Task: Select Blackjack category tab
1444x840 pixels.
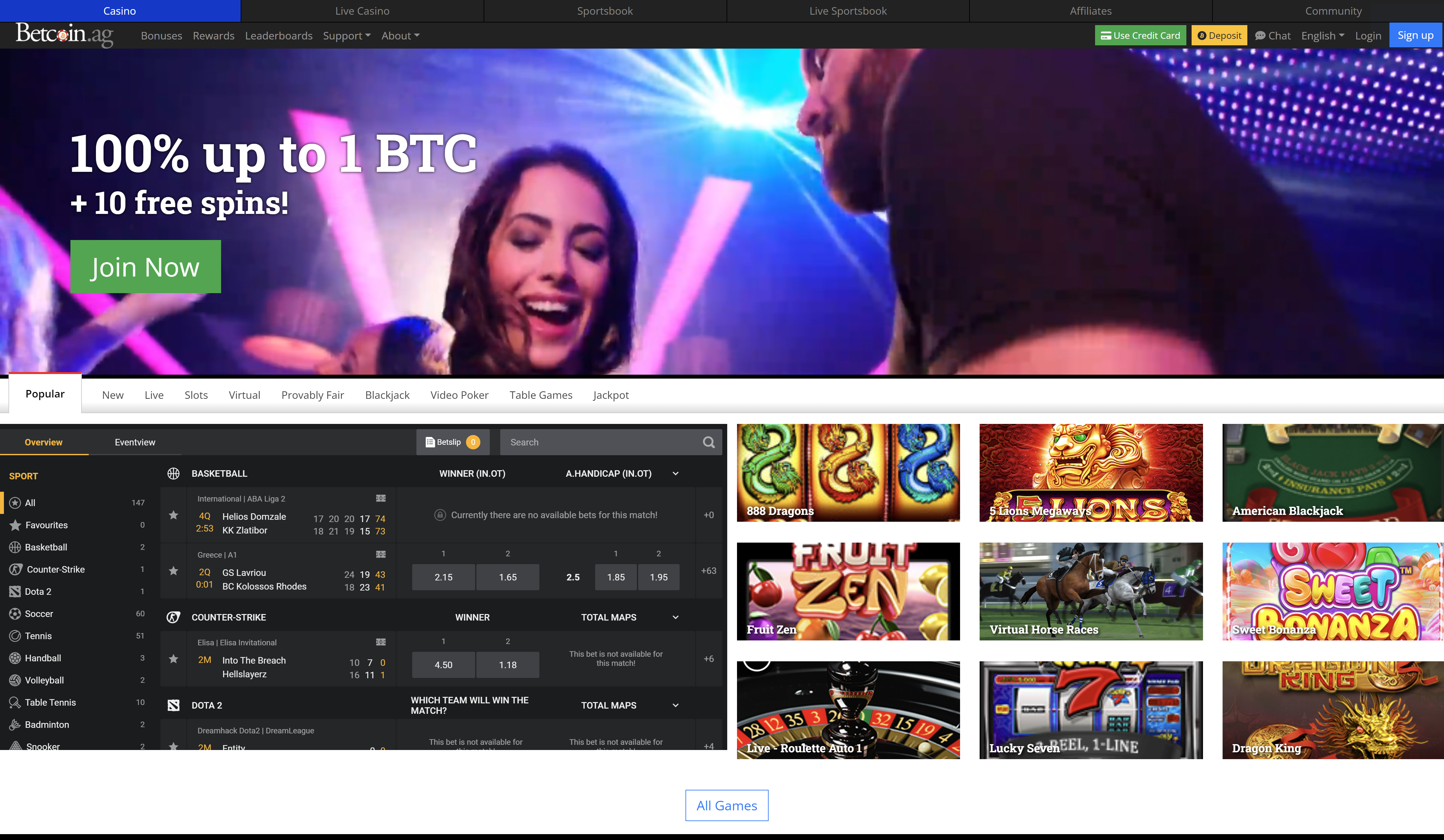Action: coord(387,395)
